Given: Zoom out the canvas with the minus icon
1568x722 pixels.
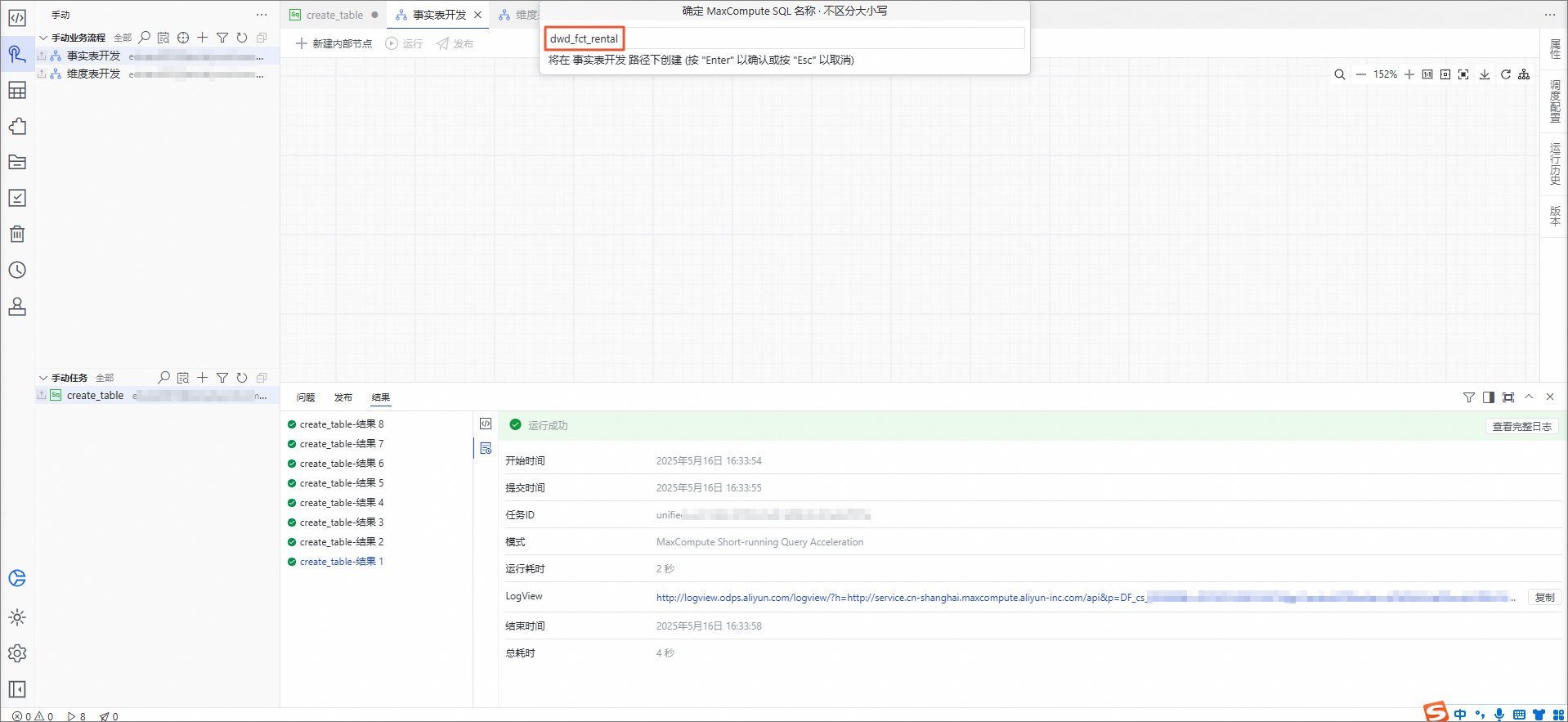Looking at the screenshot, I should click(1361, 74).
